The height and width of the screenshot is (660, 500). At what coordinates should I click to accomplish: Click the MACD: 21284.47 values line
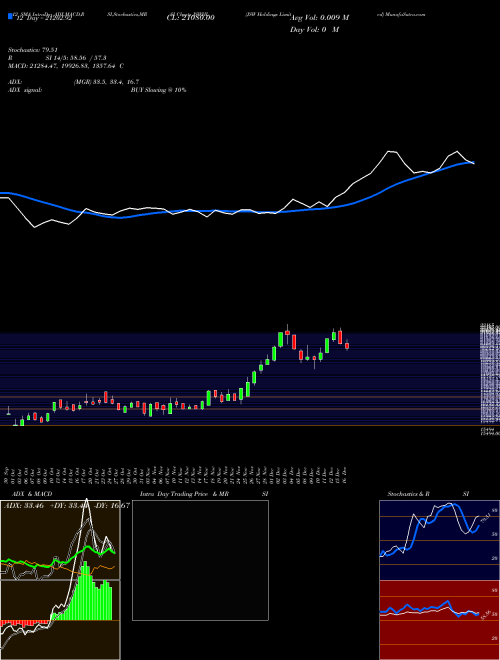point(66,66)
